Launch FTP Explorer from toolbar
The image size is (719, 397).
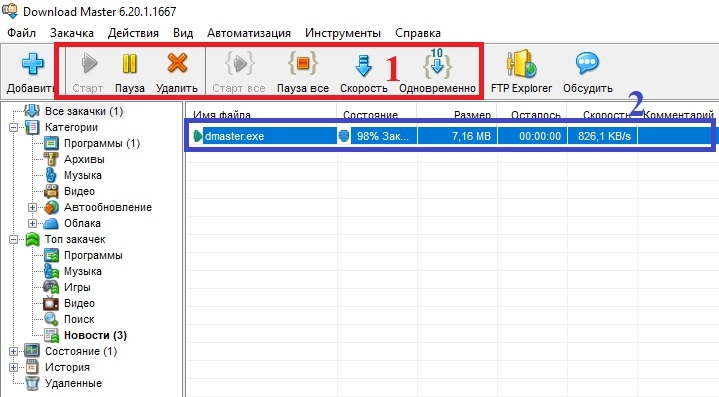521,63
